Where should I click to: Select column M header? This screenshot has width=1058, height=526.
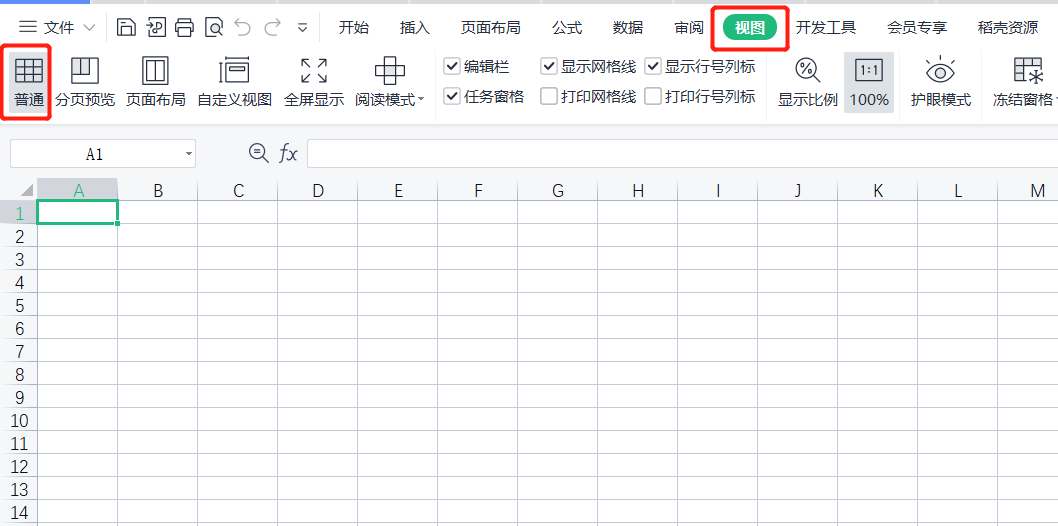click(x=1028, y=190)
